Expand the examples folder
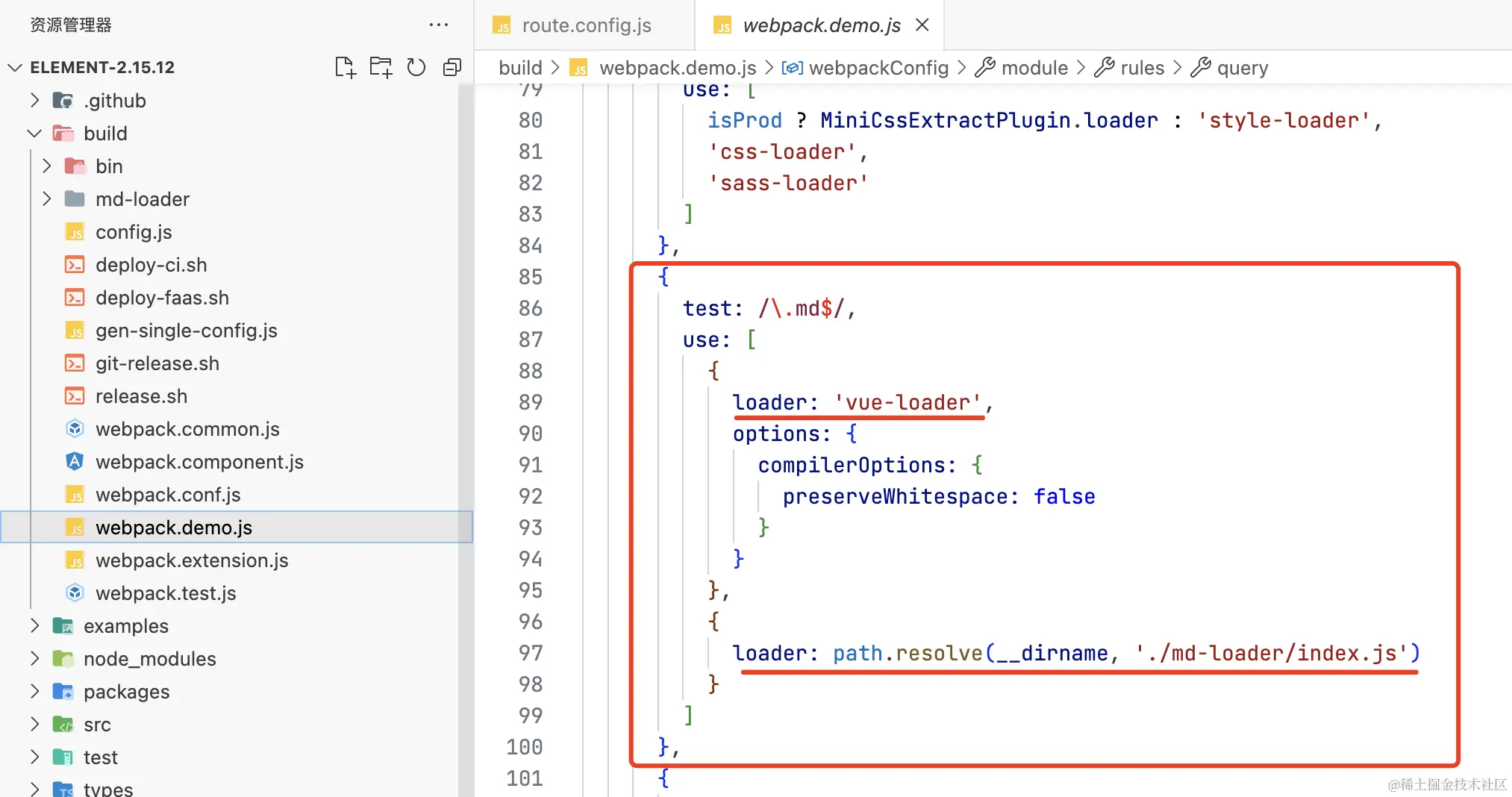Image resolution: width=1512 pixels, height=797 pixels. click(34, 625)
